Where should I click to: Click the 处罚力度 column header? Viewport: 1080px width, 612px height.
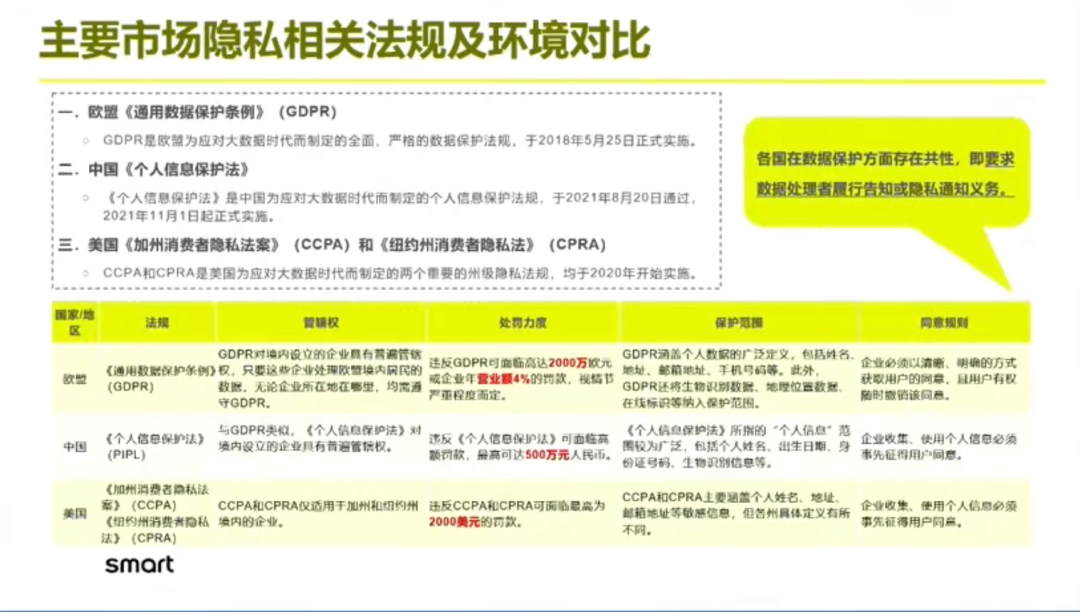522,323
